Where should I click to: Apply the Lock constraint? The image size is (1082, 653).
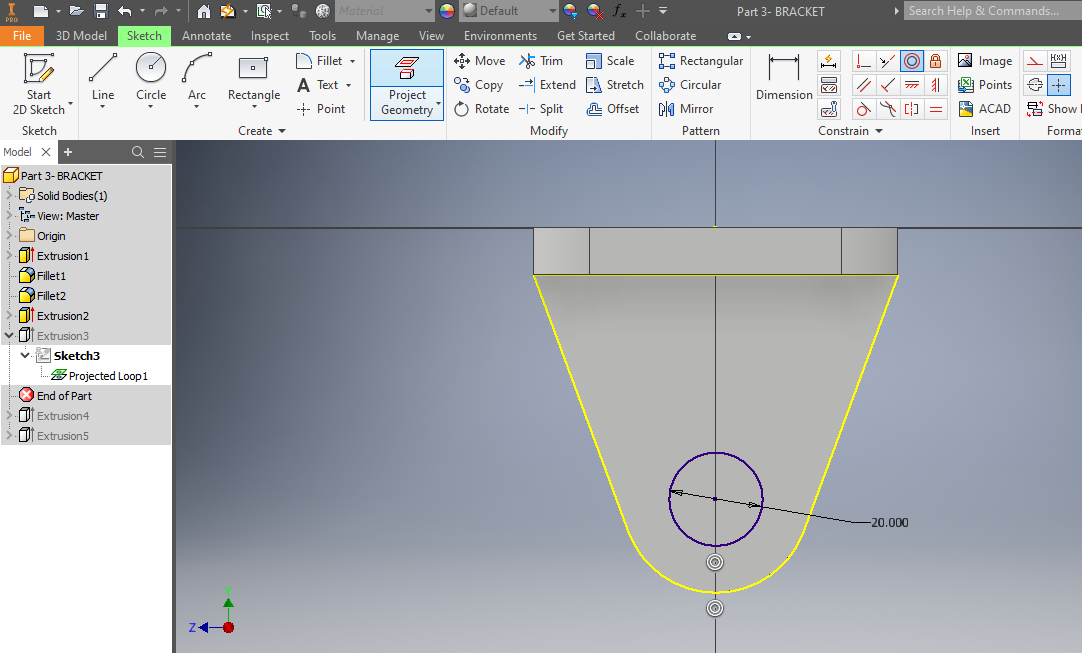coord(935,60)
